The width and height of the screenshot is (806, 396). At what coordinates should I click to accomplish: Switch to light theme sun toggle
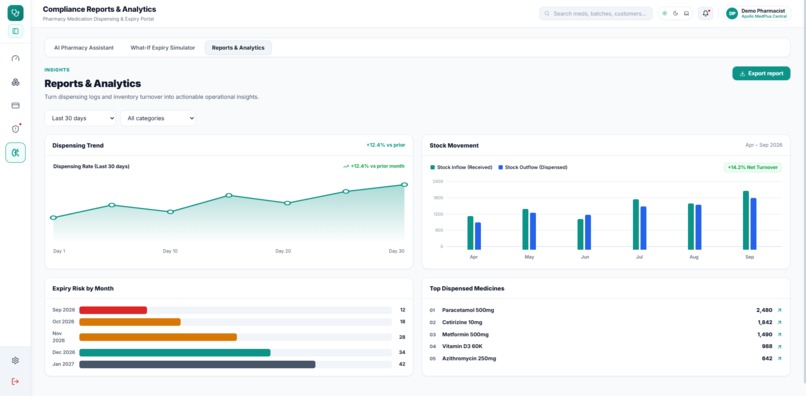pyautogui.click(x=664, y=13)
